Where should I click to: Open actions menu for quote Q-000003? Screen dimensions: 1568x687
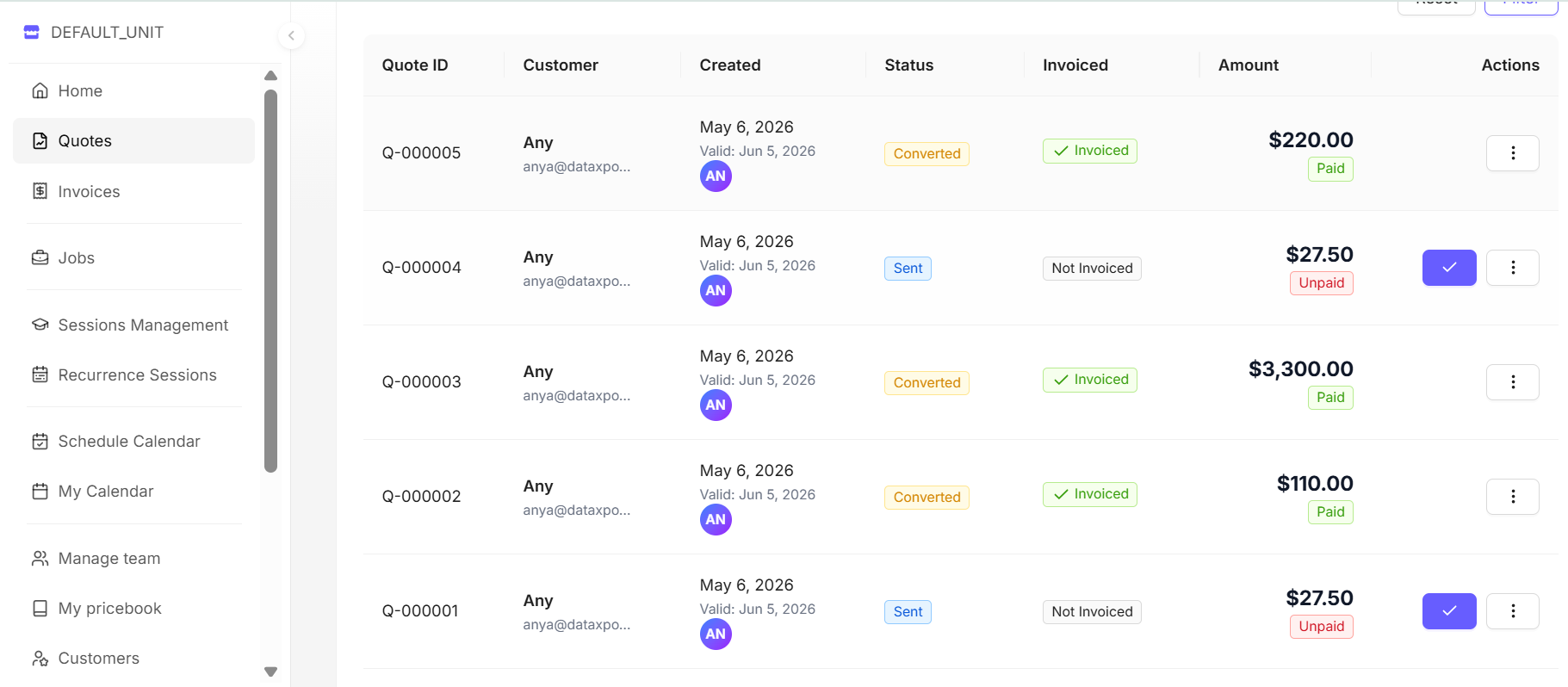[1512, 382]
